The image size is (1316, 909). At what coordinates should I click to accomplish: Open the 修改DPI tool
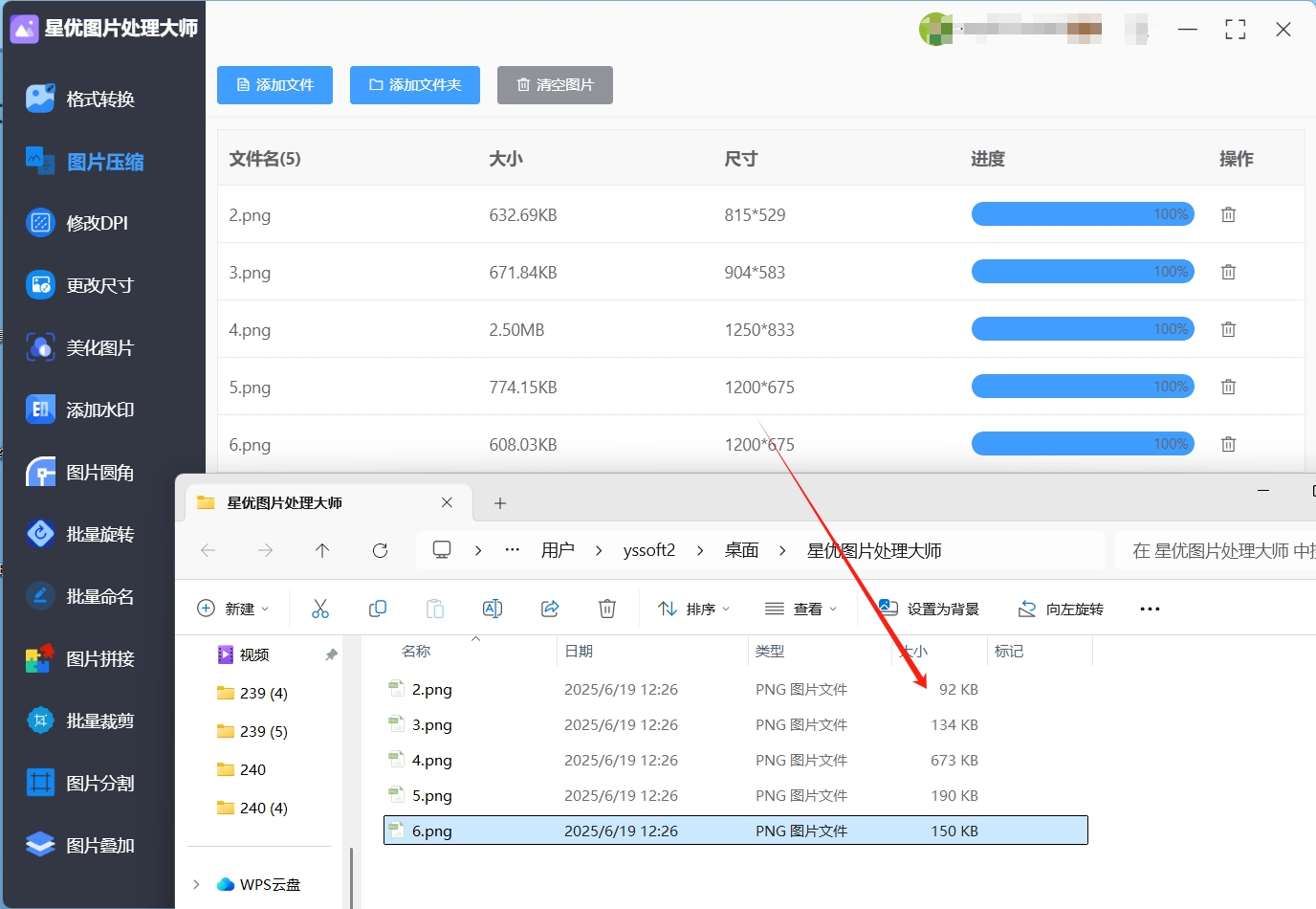[x=77, y=223]
